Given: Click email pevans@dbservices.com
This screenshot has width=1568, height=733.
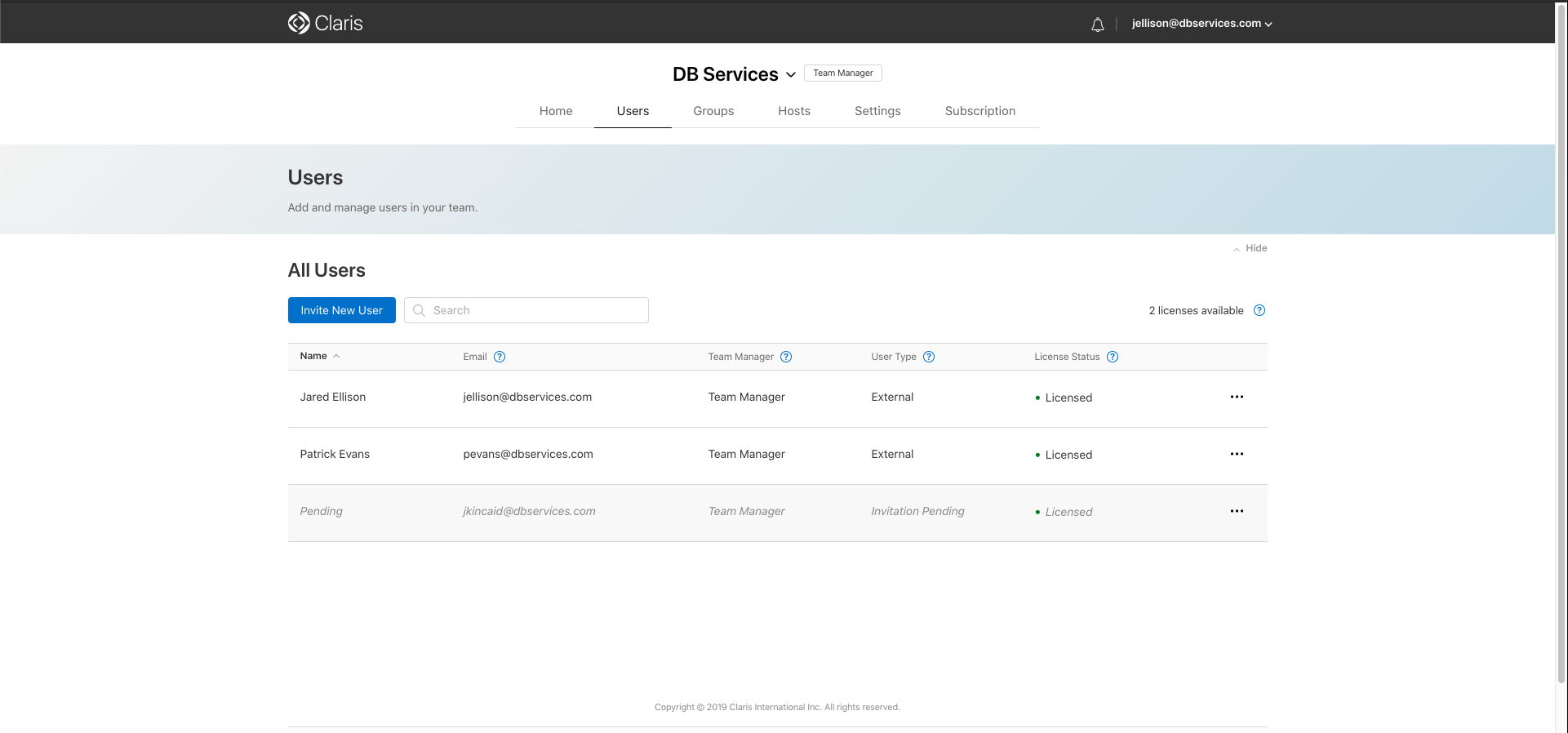Looking at the screenshot, I should tap(528, 454).
